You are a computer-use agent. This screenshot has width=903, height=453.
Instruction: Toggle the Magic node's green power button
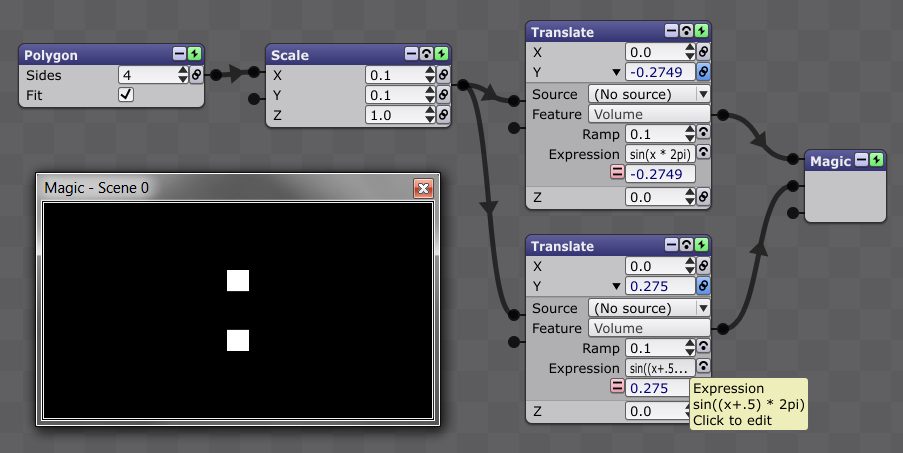tap(877, 160)
